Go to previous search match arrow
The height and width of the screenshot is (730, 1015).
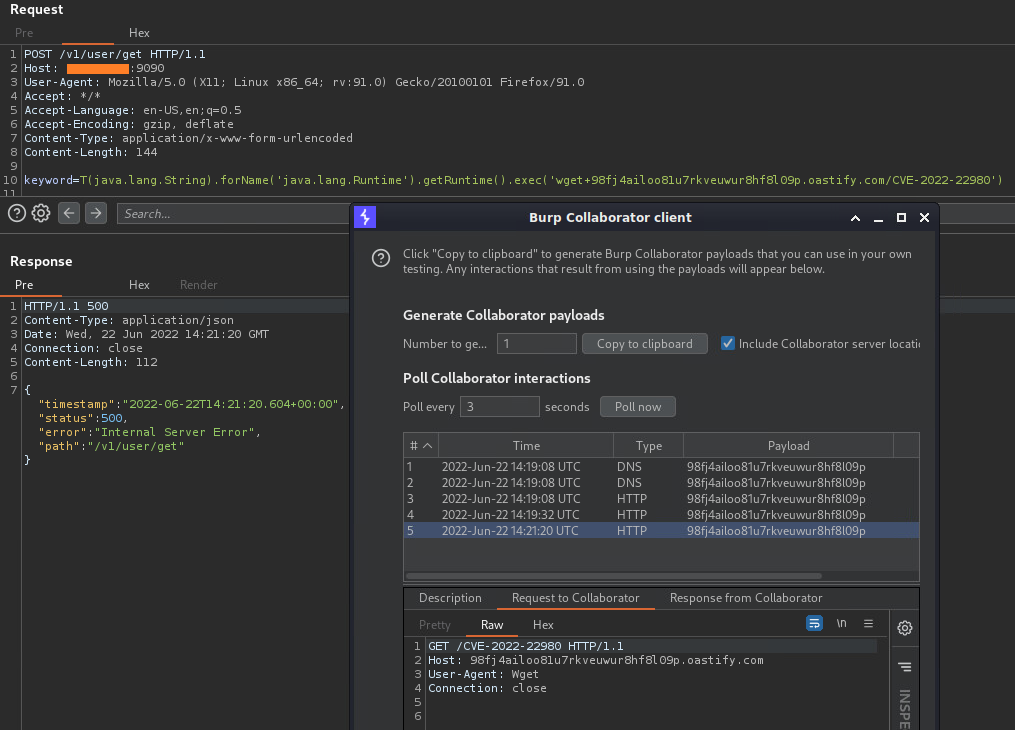point(69,213)
